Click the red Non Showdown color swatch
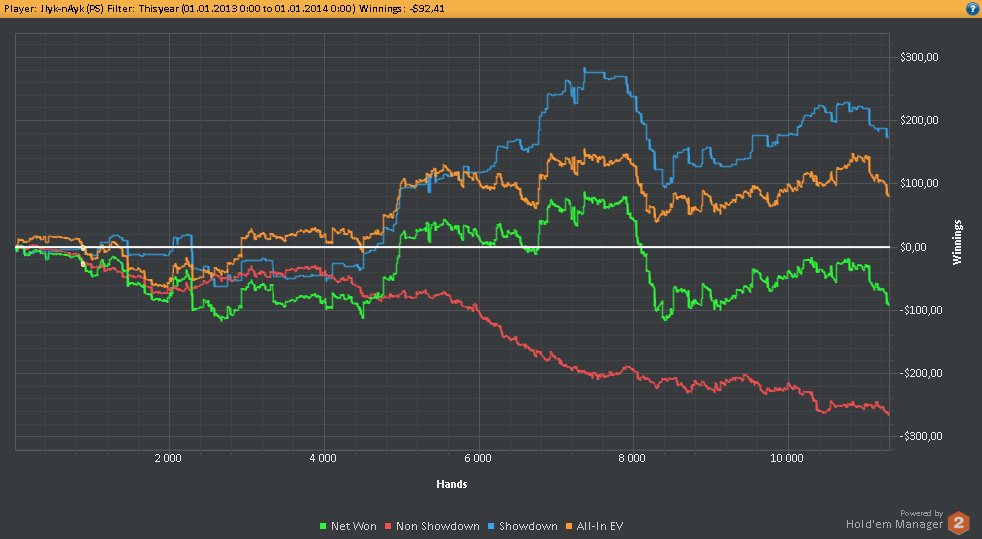This screenshot has width=982, height=539. point(388,526)
